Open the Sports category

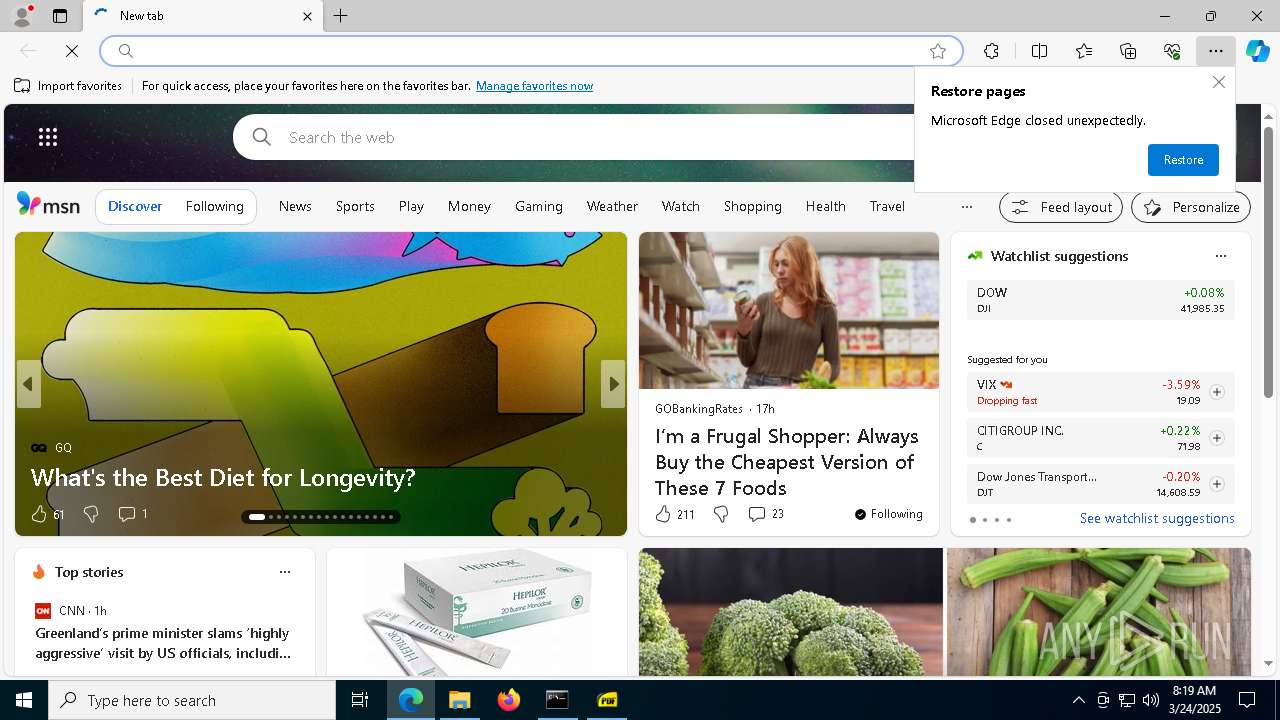click(355, 206)
